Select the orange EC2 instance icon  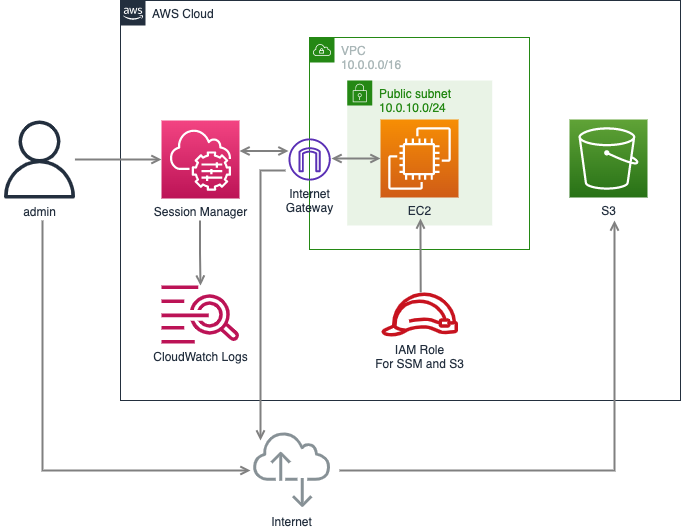pyautogui.click(x=420, y=159)
